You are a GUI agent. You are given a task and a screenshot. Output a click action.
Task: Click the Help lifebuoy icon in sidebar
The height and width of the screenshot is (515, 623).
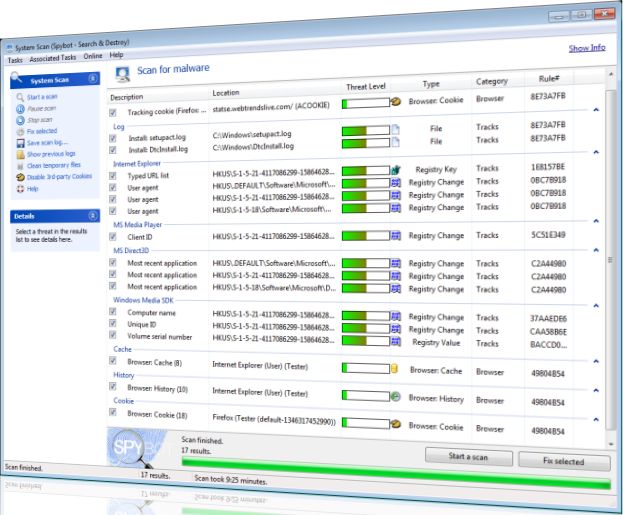click(x=20, y=189)
